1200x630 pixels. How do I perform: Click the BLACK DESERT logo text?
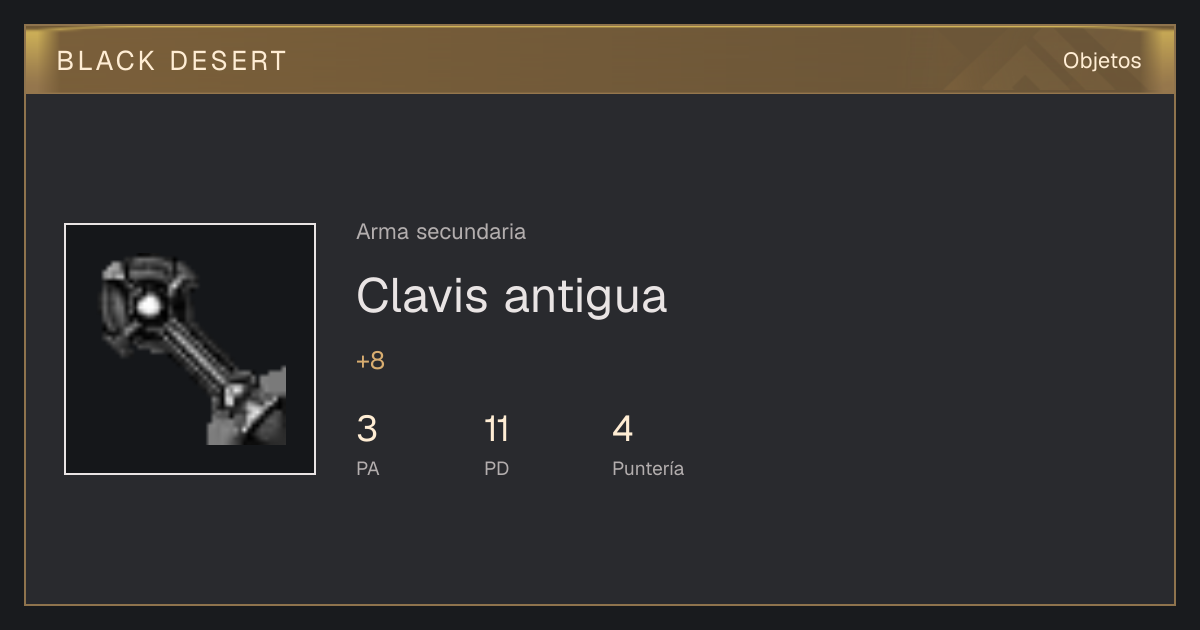[172, 61]
